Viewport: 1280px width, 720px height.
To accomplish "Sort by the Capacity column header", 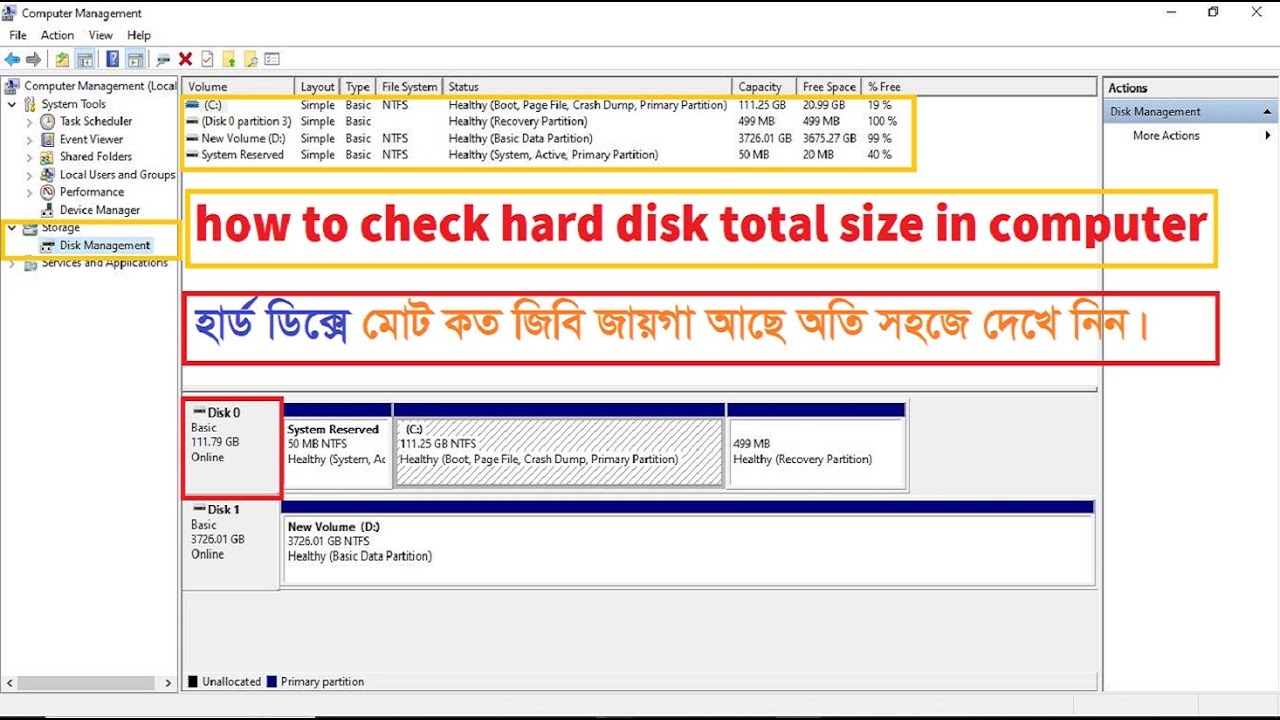I will (x=765, y=87).
